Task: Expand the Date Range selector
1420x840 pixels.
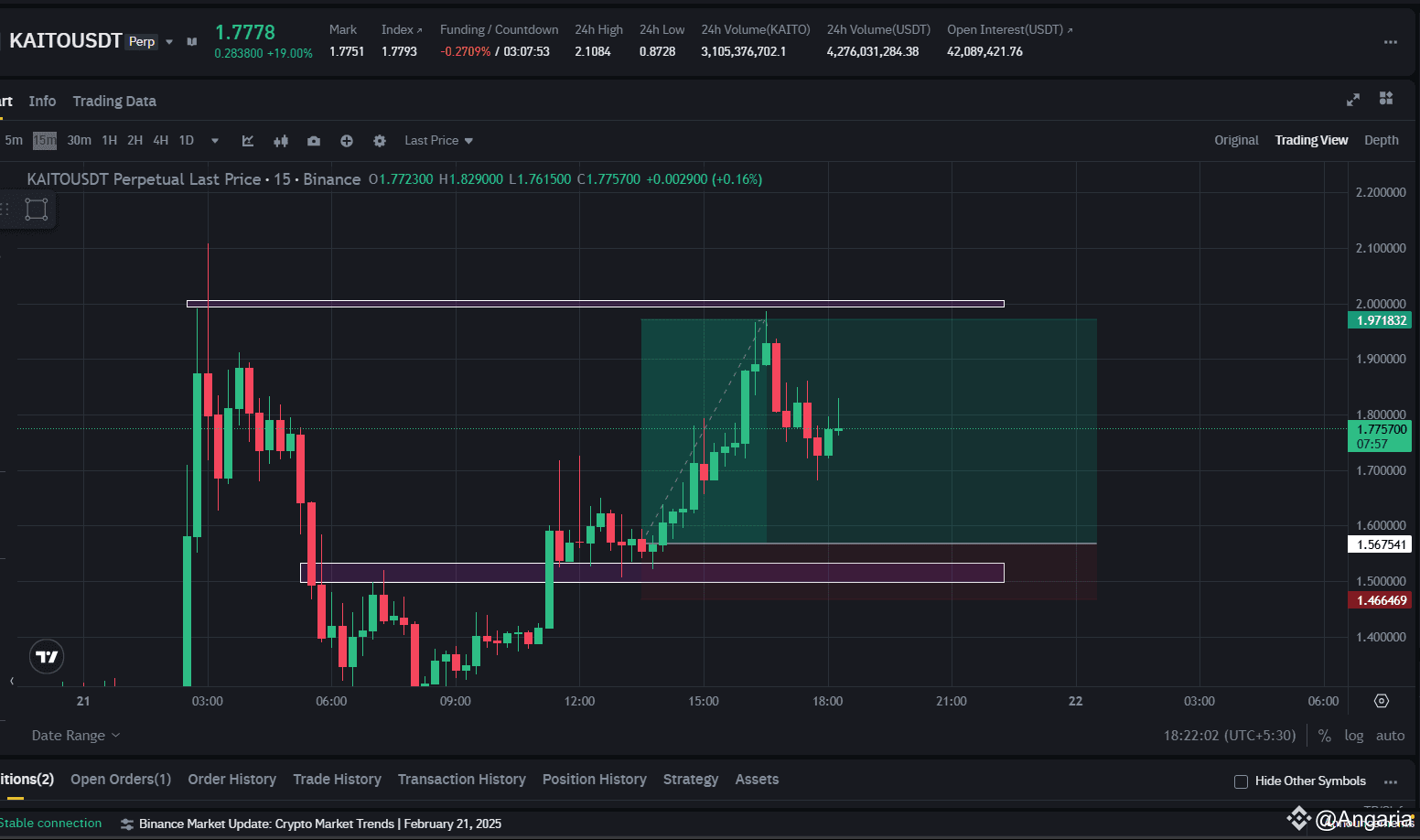Action: coord(75,735)
